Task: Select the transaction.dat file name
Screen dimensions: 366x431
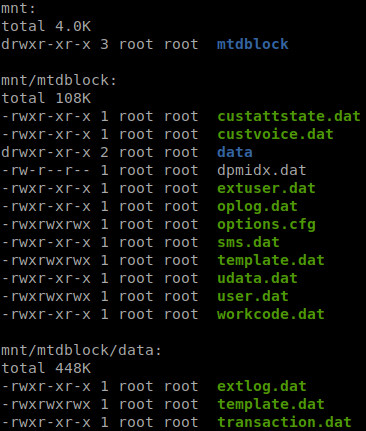Action: click(284, 422)
